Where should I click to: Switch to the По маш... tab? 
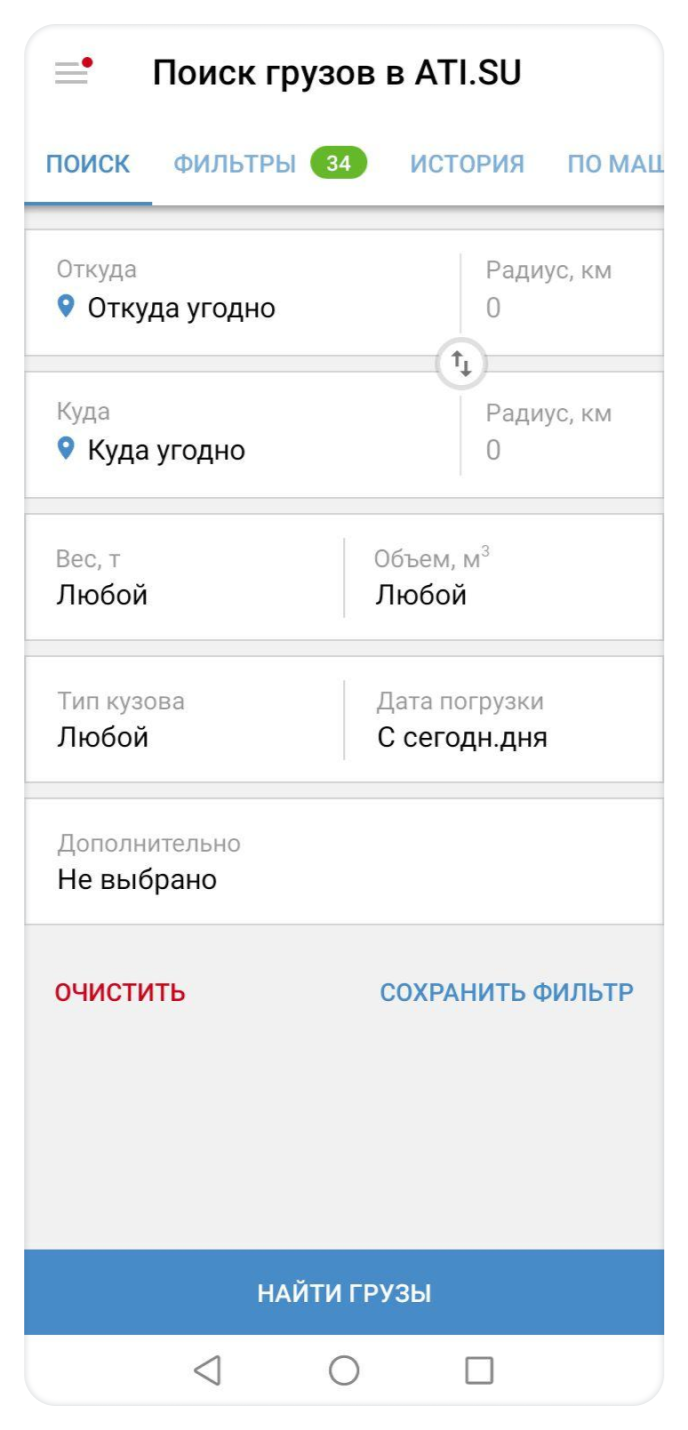(x=614, y=164)
